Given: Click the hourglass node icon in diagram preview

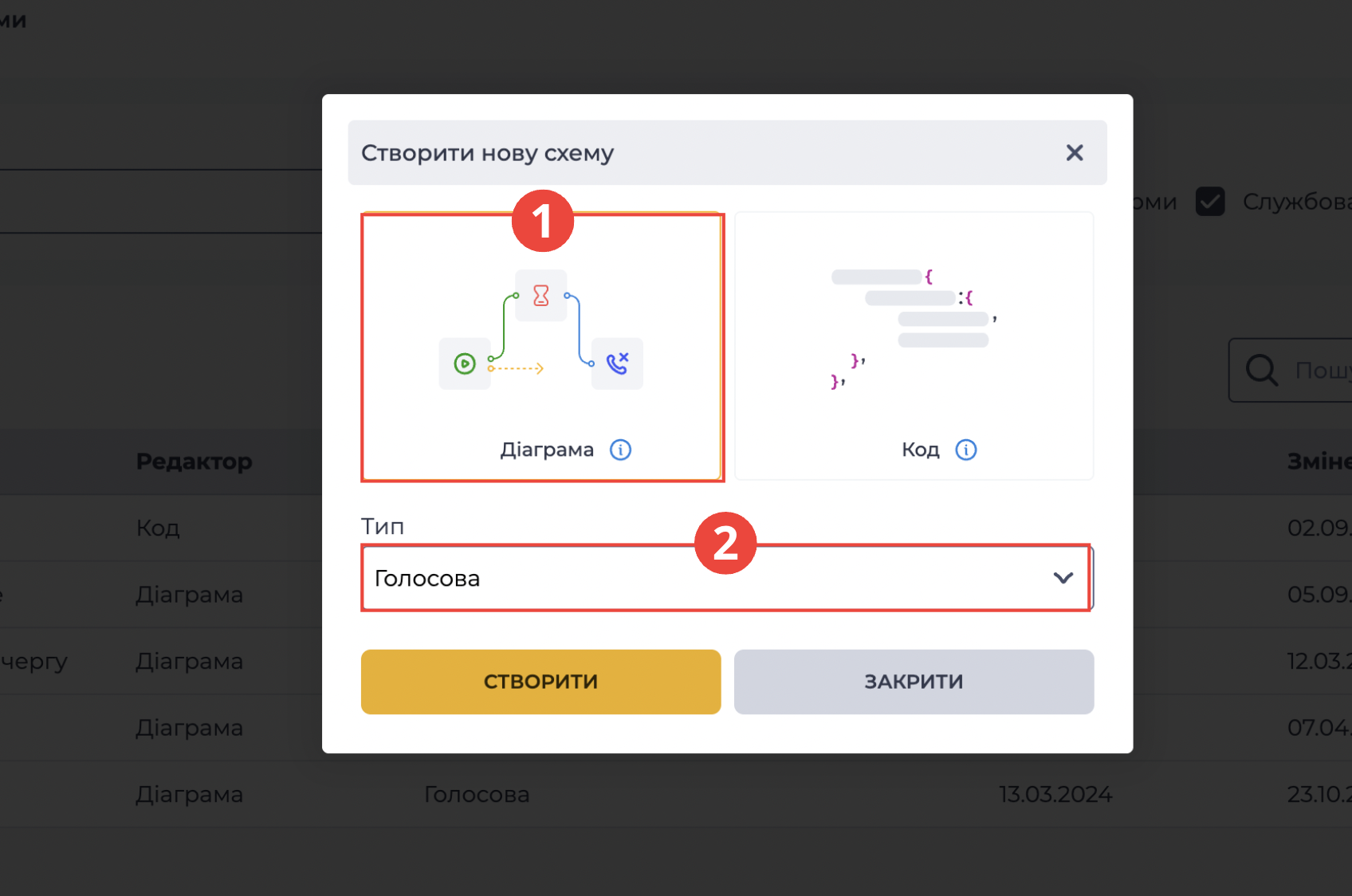Looking at the screenshot, I should (x=541, y=296).
